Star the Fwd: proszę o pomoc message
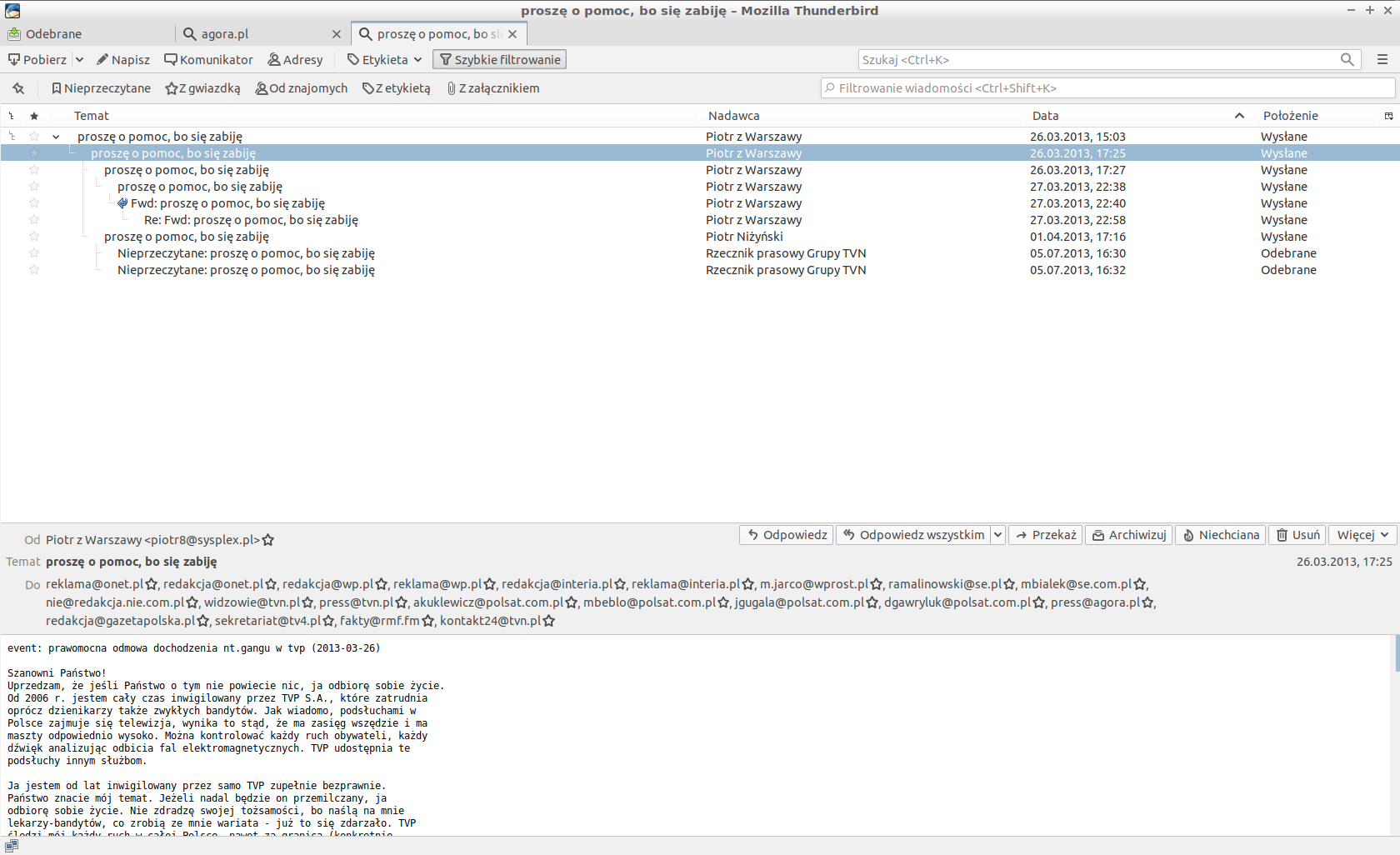The width and height of the screenshot is (1400, 855). point(34,203)
